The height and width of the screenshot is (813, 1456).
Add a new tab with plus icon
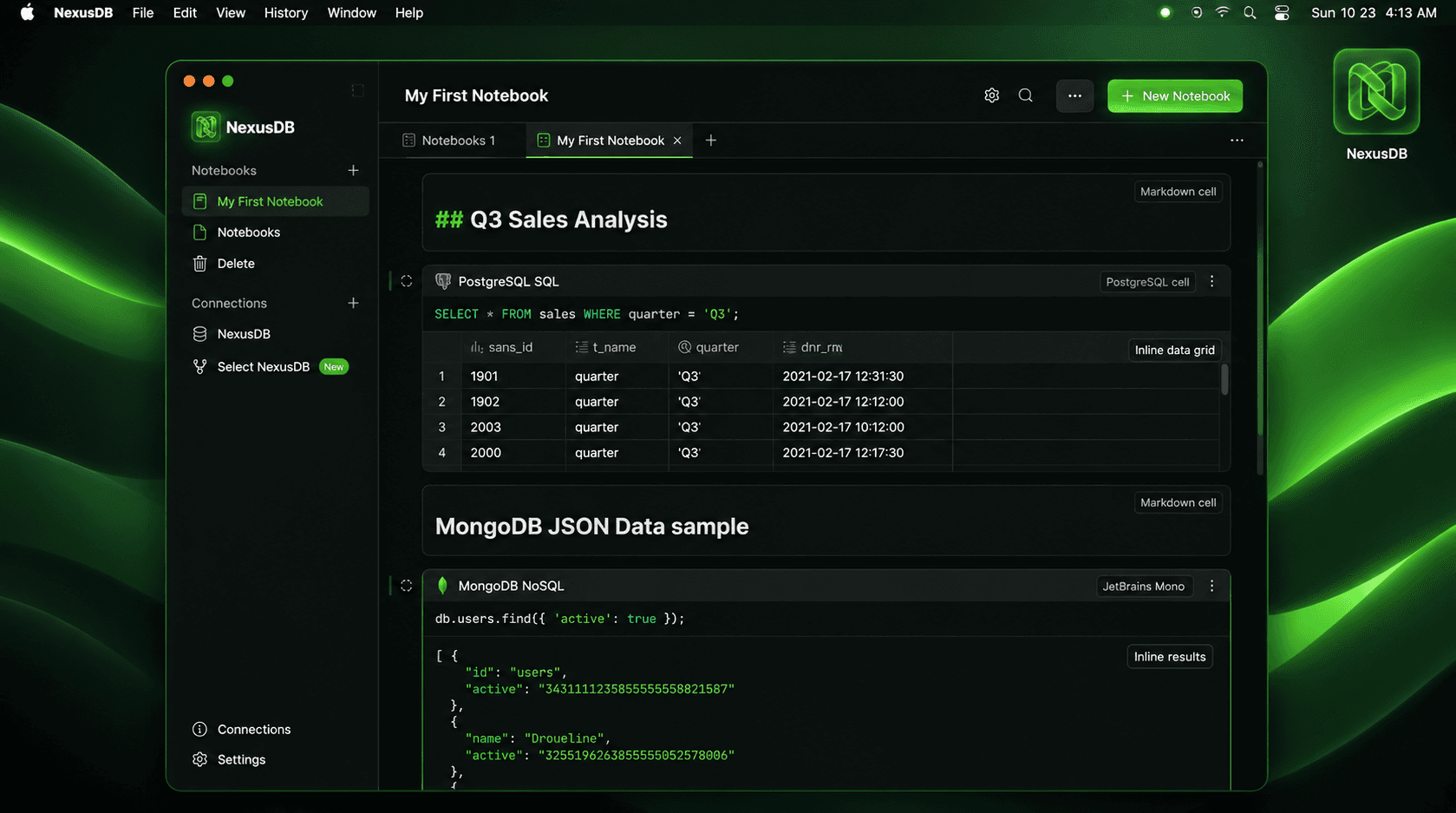point(710,141)
